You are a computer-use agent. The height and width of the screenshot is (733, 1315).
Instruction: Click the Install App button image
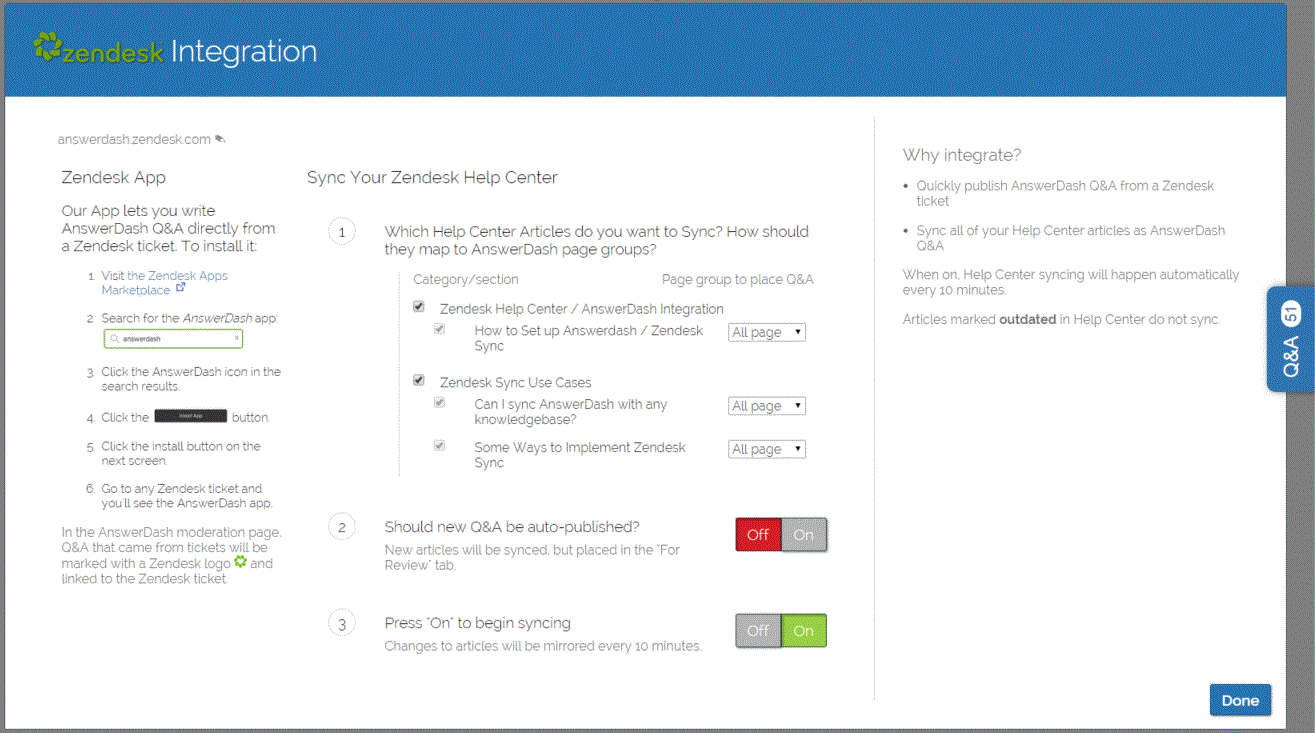191,416
